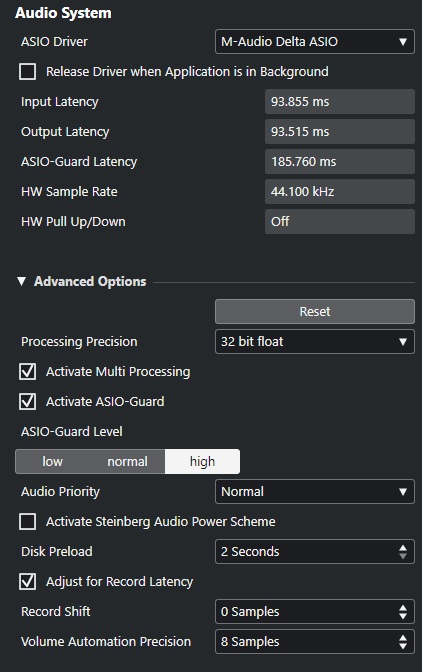The width and height of the screenshot is (422, 672).
Task: Click the Output Latency label
Action: point(65,132)
